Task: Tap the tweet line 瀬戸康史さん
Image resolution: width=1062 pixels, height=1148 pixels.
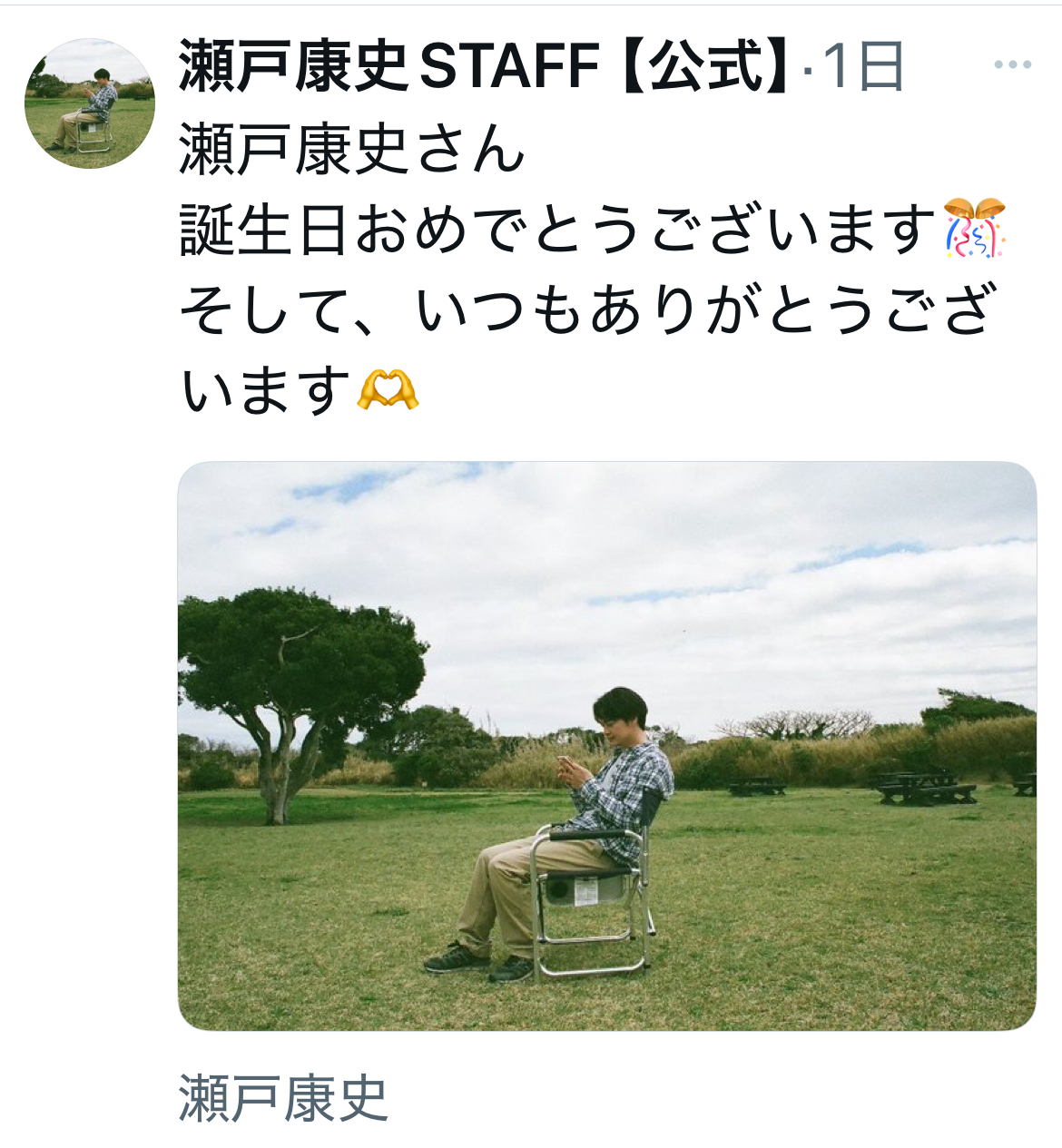Action: [x=352, y=149]
